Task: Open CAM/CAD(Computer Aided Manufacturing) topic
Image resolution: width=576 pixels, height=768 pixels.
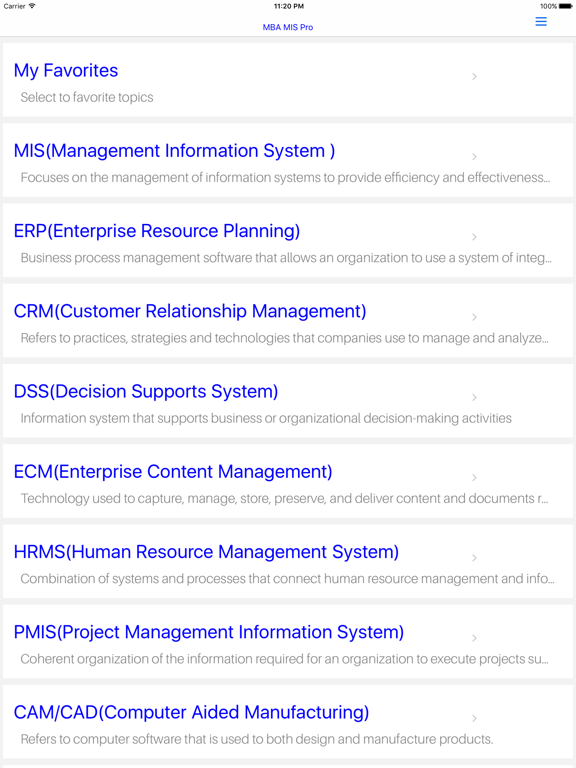Action: coord(192,713)
